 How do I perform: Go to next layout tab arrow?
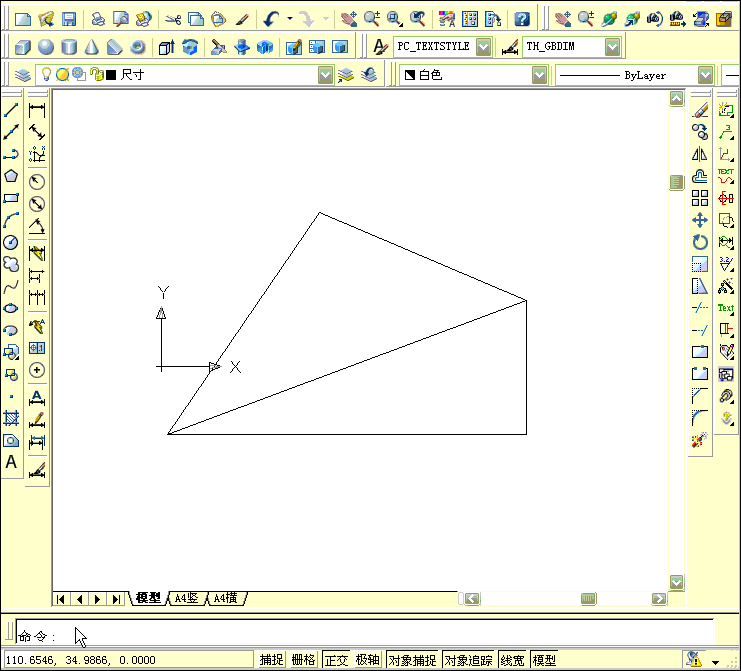(97, 599)
